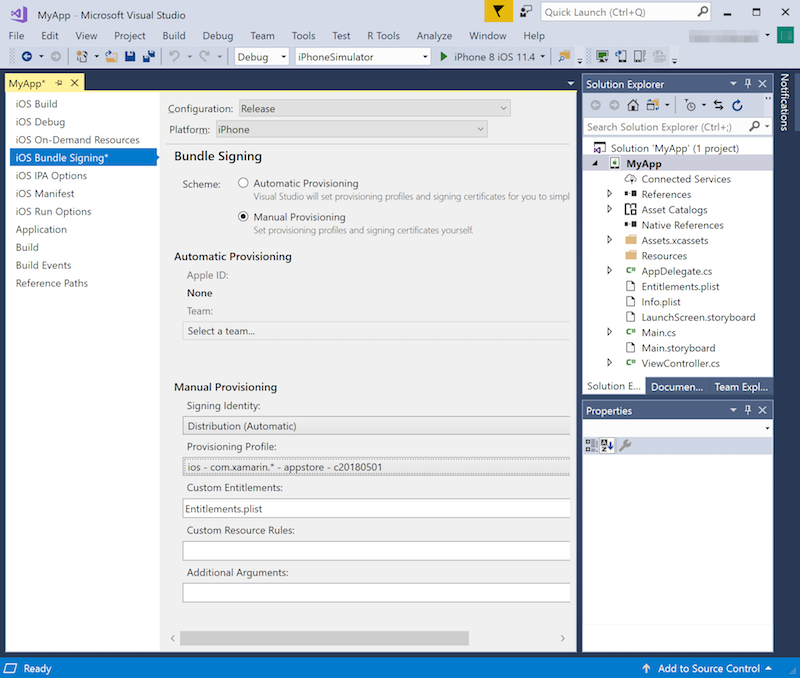
Task: Open the Signing Identity dropdown
Action: point(376,426)
